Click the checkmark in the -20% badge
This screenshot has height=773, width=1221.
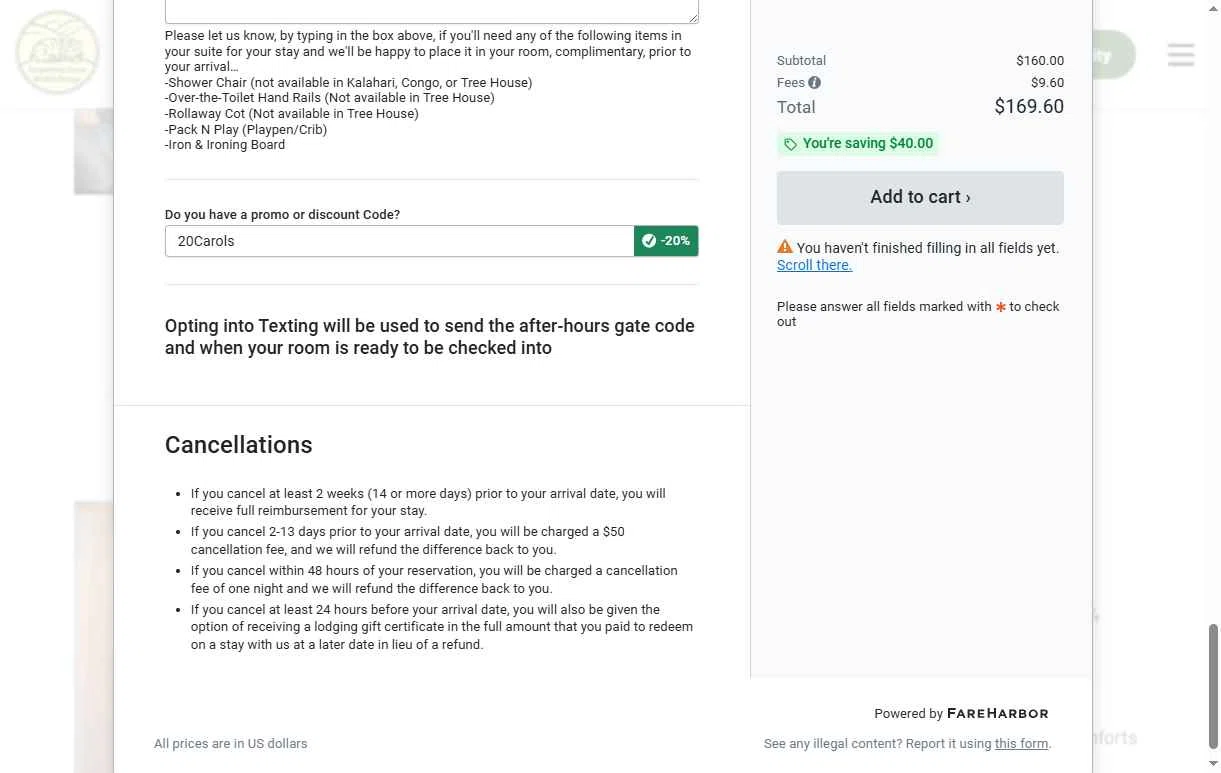pyautogui.click(x=649, y=241)
